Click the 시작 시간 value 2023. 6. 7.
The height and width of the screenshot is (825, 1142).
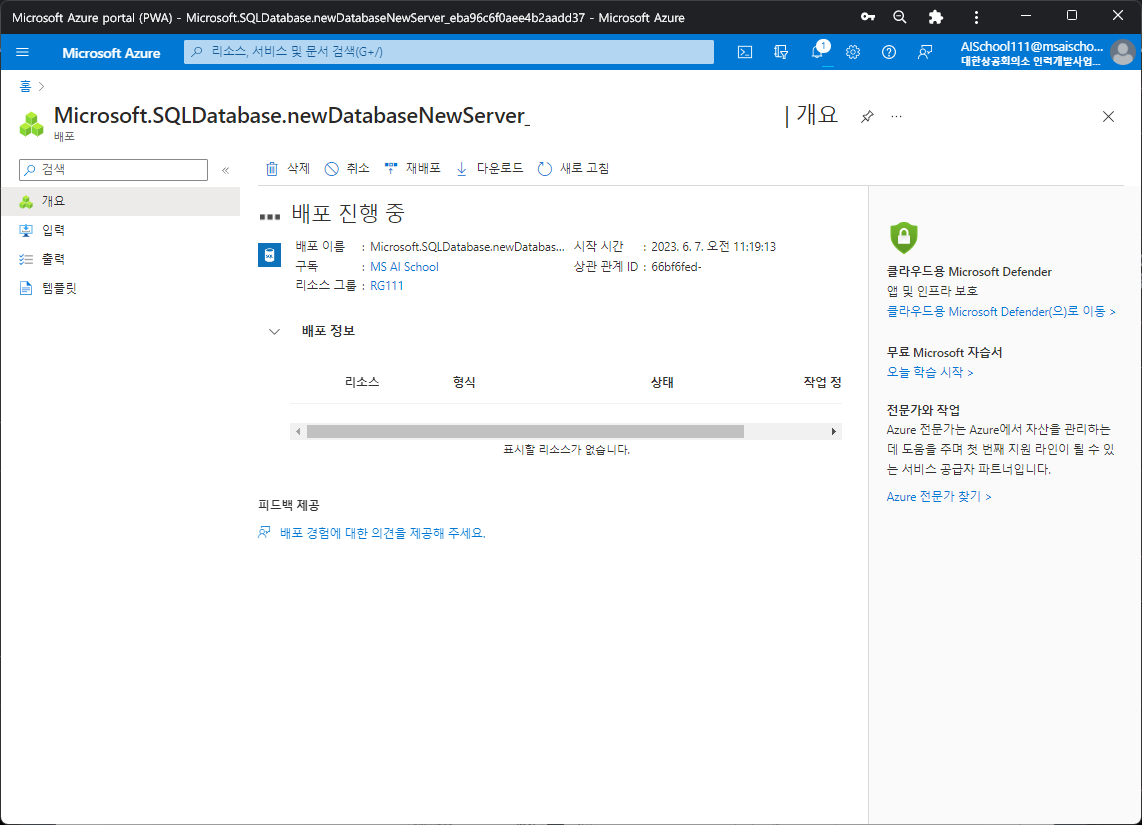click(x=713, y=247)
